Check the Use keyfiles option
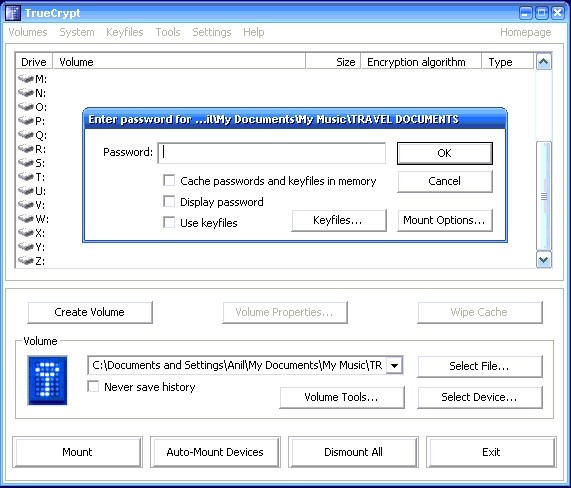Image resolution: width=571 pixels, height=488 pixels. (169, 222)
